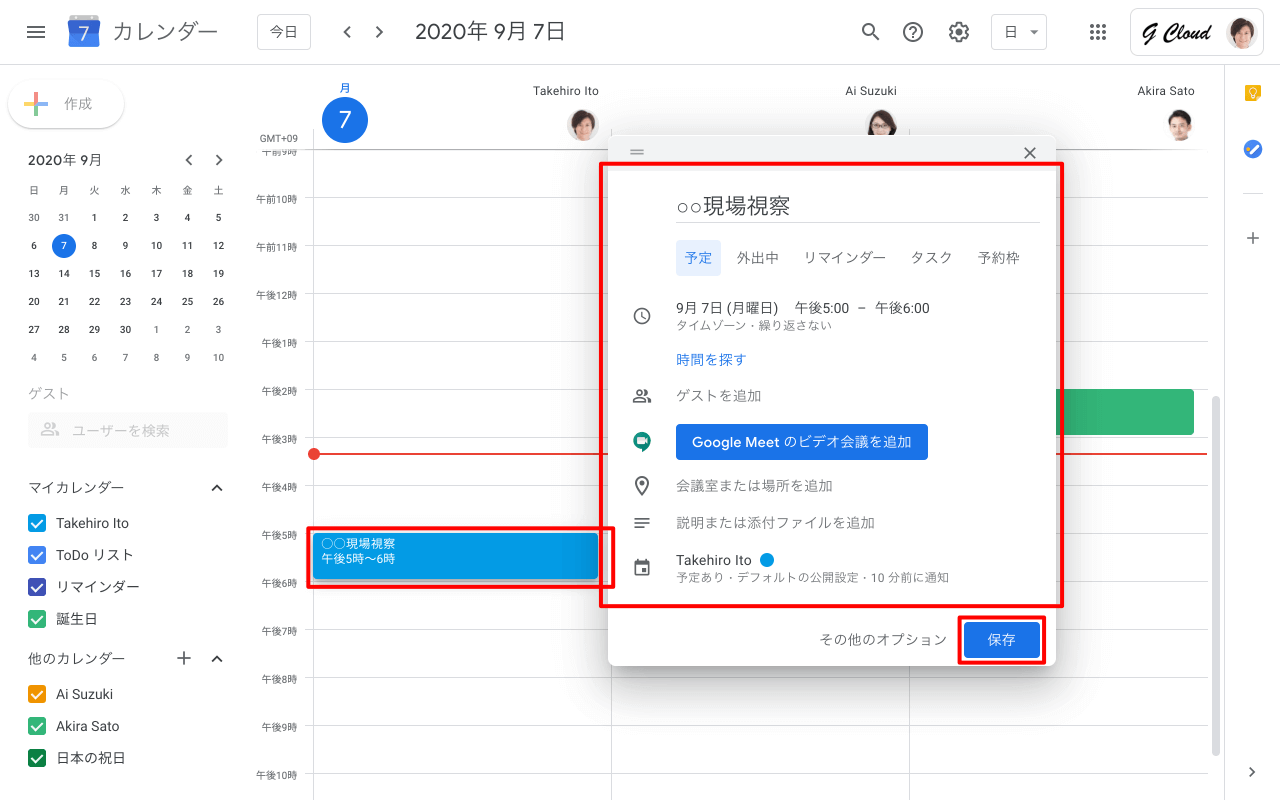Viewport: 1280px width, 800px height.
Task: Toggle the Takehiro Ito calendar checkbox
Action: pos(37,523)
